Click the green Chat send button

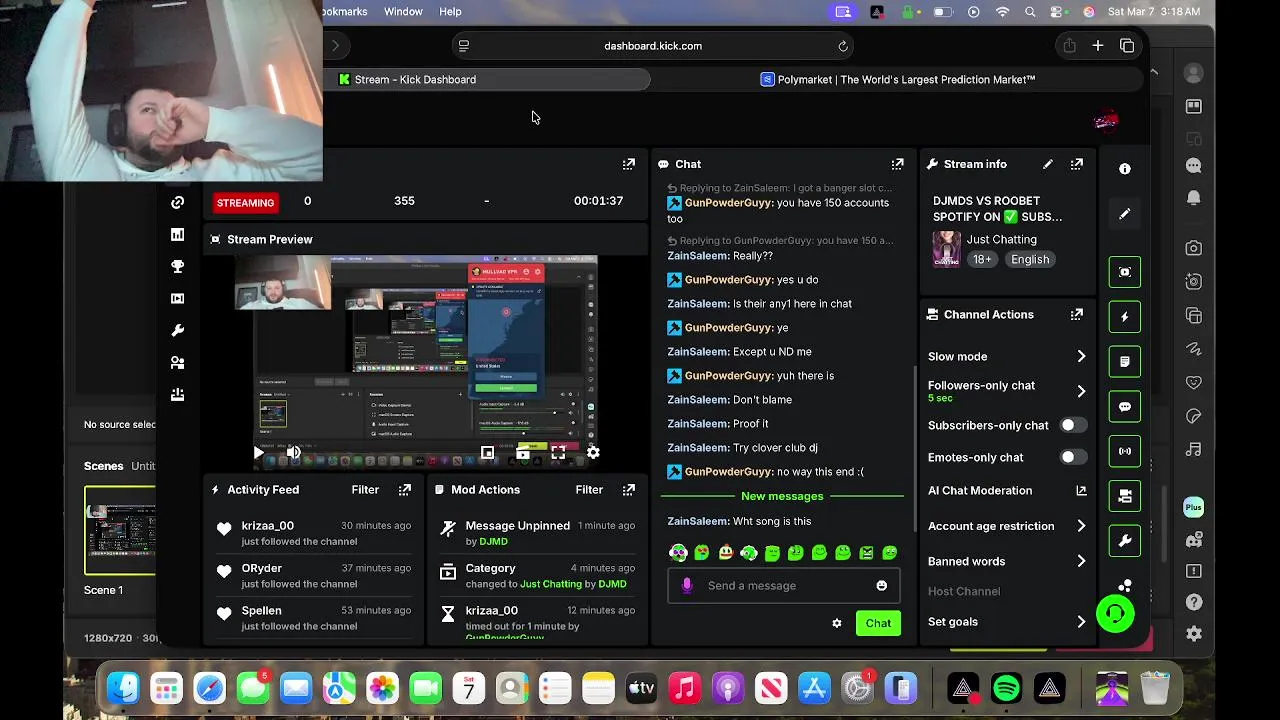878,623
